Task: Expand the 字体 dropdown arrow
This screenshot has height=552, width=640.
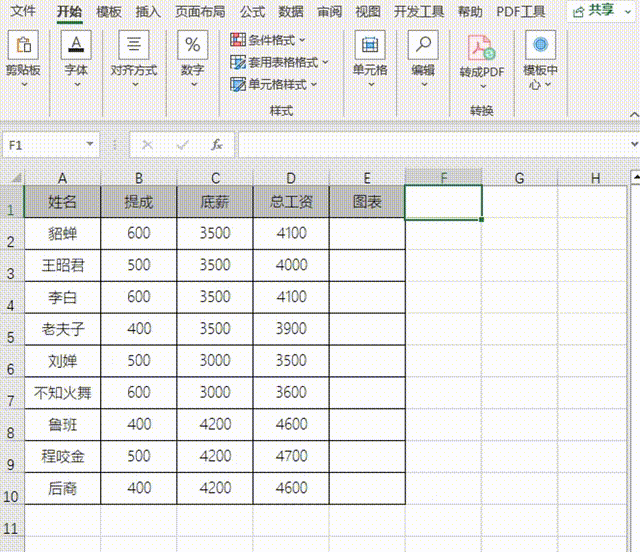Action: click(77, 85)
